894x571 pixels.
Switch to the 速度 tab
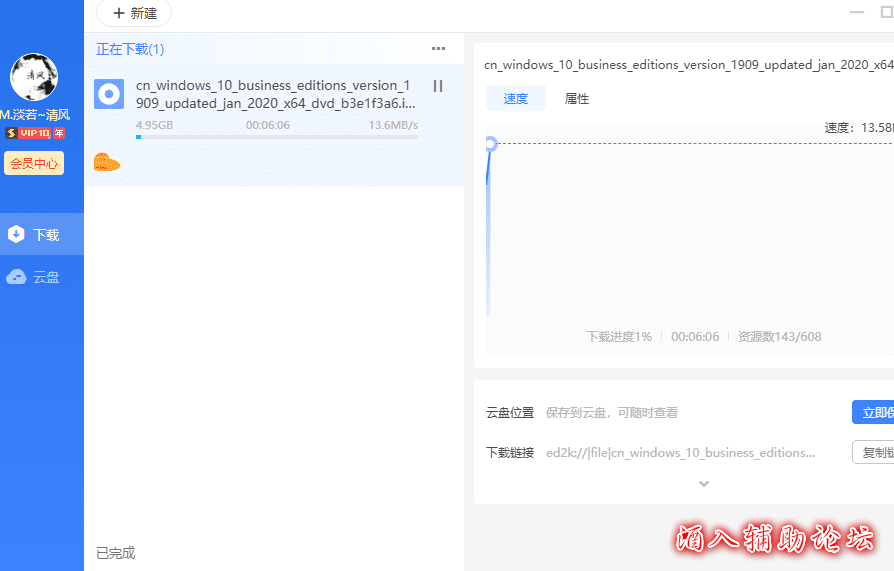516,99
